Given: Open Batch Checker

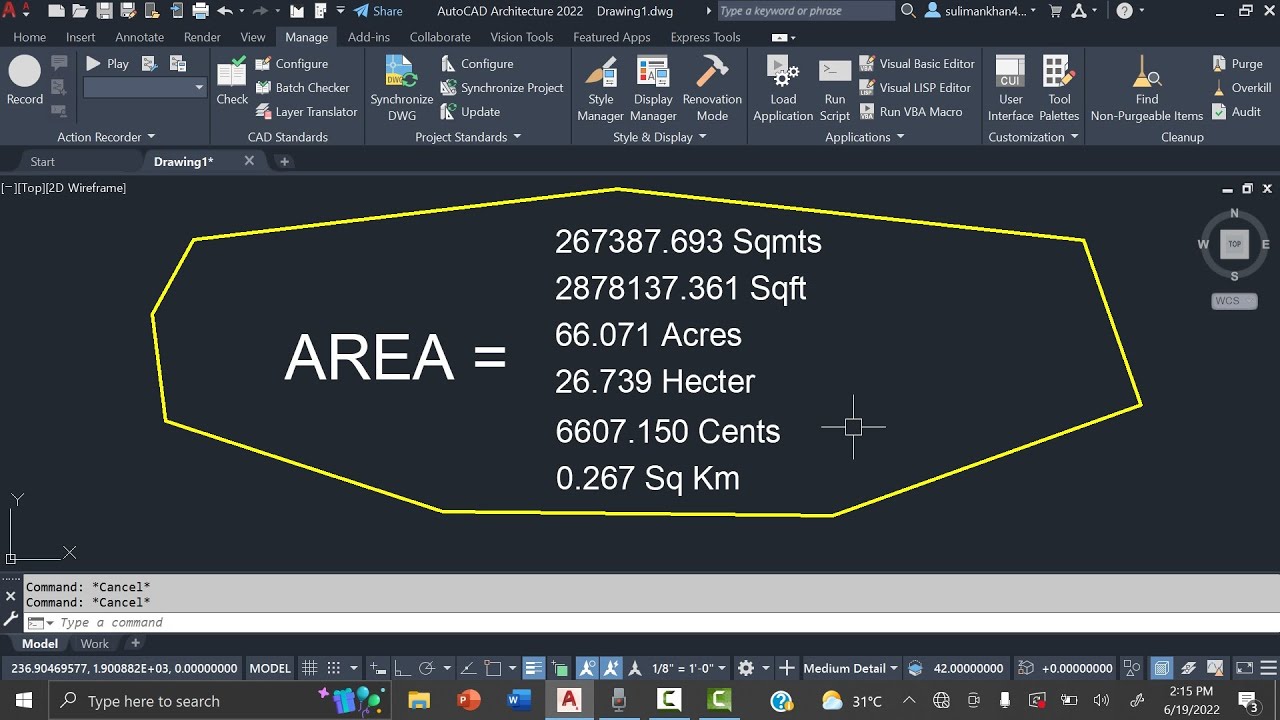Looking at the screenshot, I should coord(302,88).
